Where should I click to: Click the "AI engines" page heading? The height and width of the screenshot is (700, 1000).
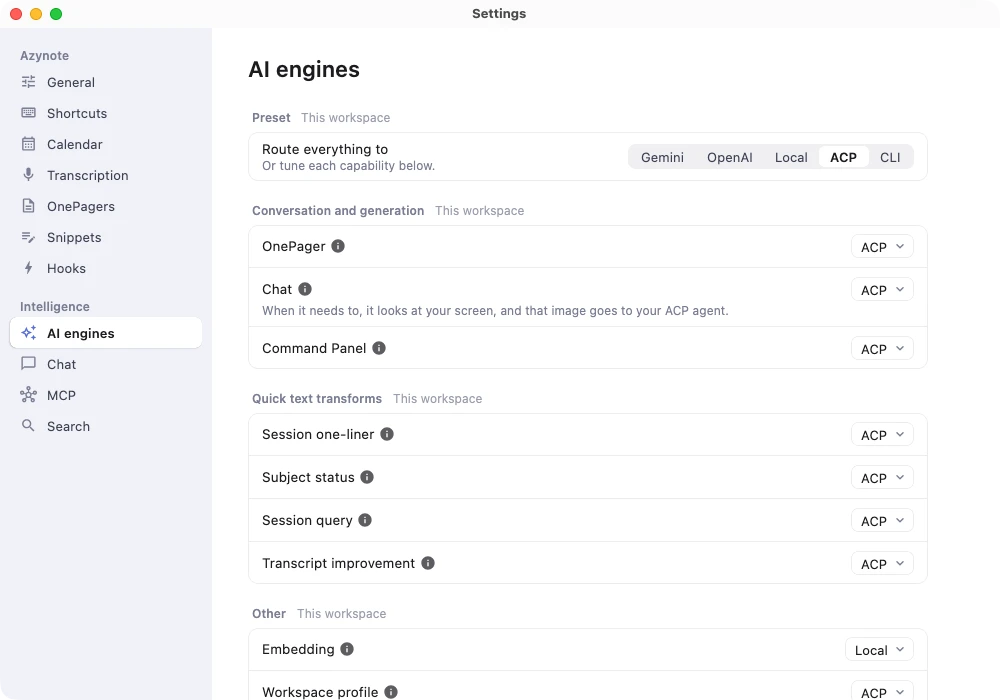pos(304,69)
